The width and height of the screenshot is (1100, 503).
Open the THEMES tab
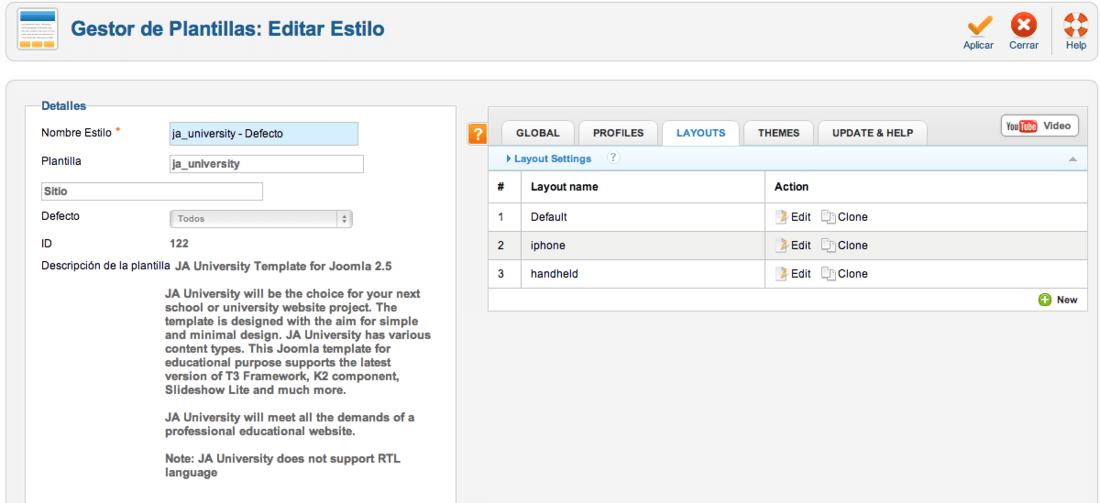[779, 133]
